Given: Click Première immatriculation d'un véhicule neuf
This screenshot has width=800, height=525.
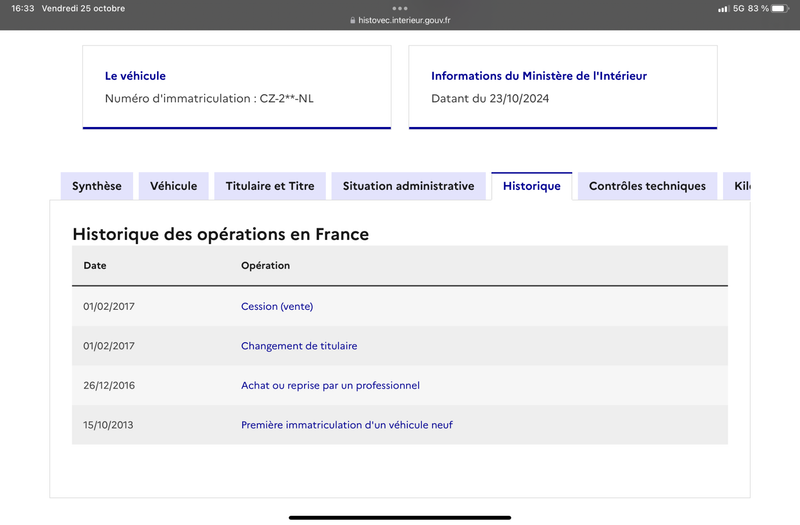Looking at the screenshot, I should coord(346,425).
